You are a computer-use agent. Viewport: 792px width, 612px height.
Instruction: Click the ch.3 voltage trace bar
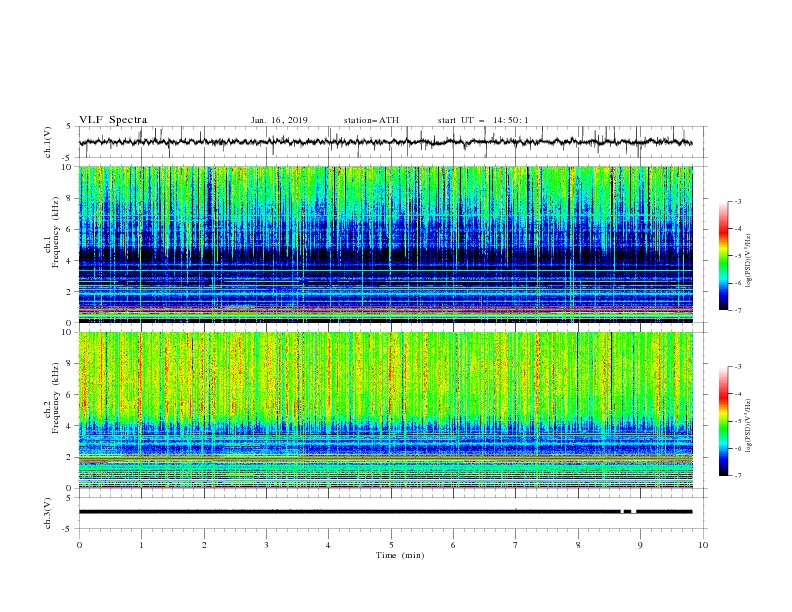pos(385,512)
